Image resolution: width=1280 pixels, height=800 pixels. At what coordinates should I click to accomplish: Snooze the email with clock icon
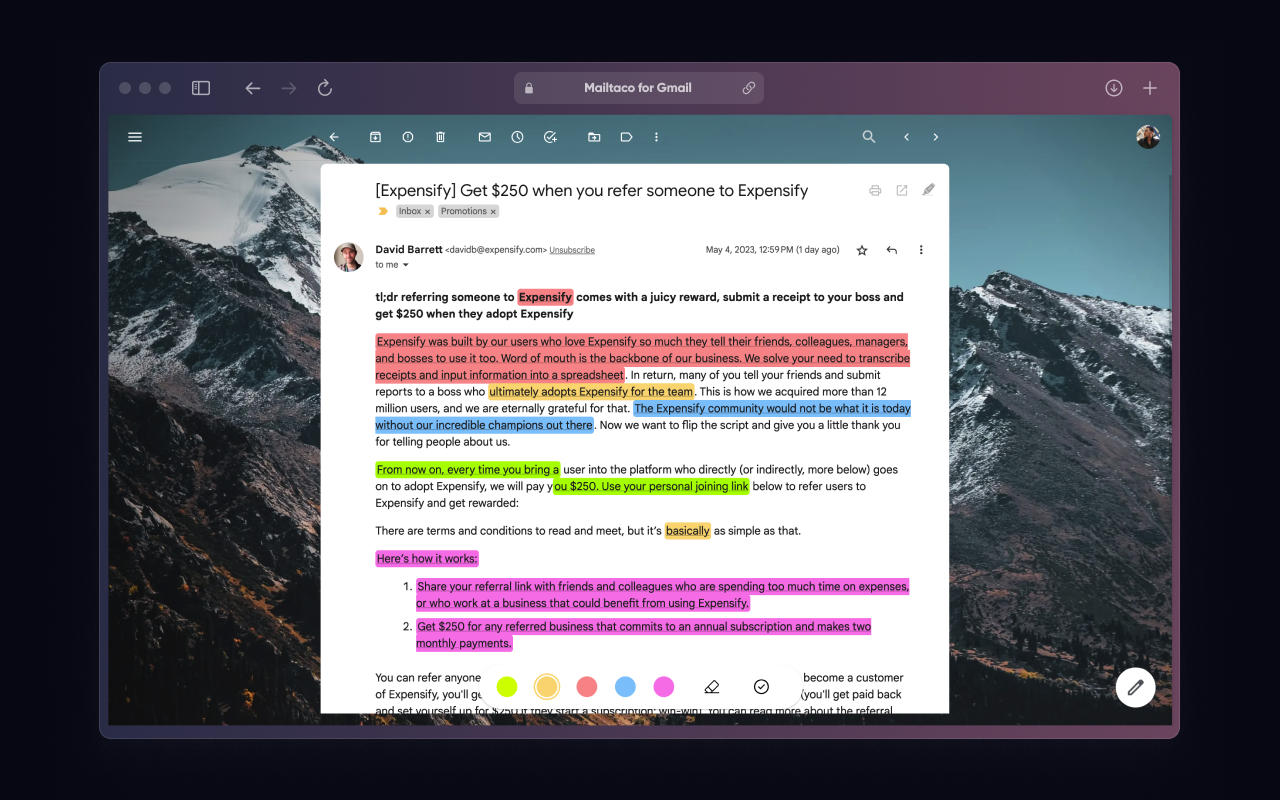(x=517, y=137)
